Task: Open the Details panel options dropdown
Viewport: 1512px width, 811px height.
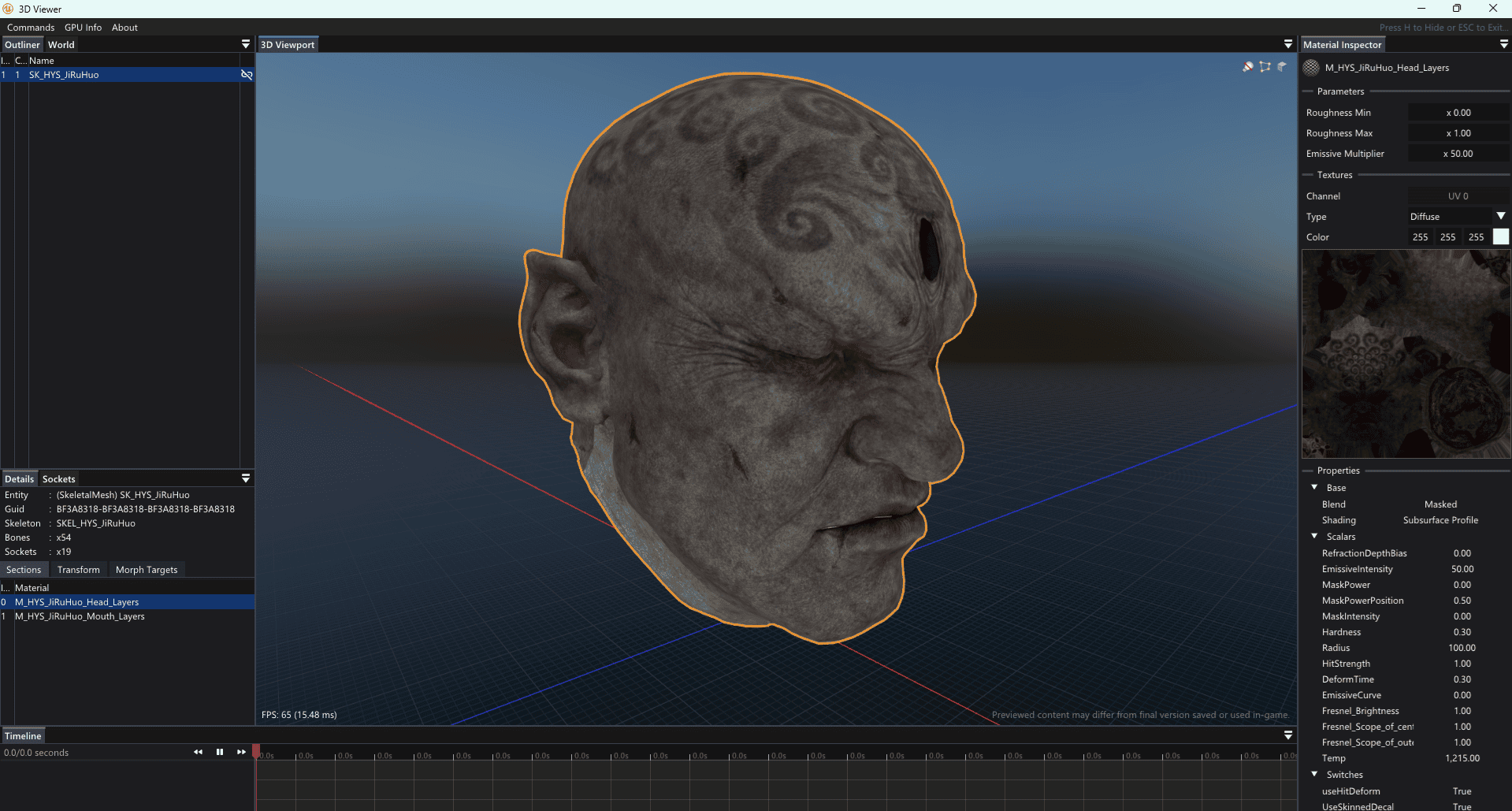Action: 246,478
